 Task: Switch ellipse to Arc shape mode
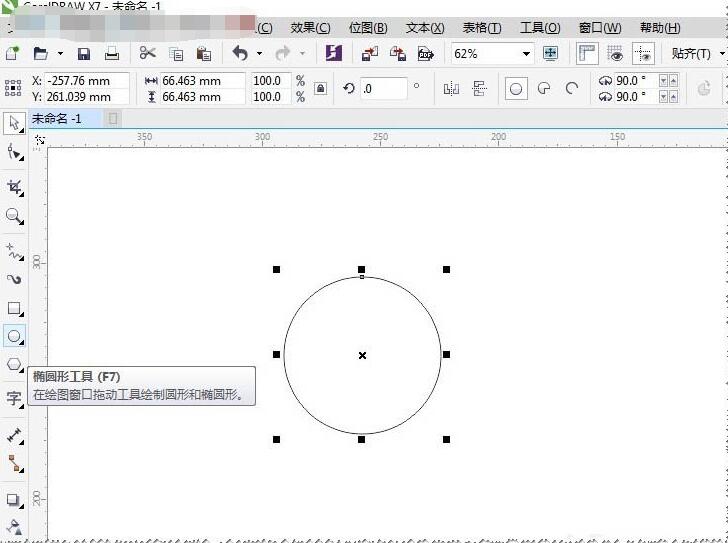[x=572, y=89]
